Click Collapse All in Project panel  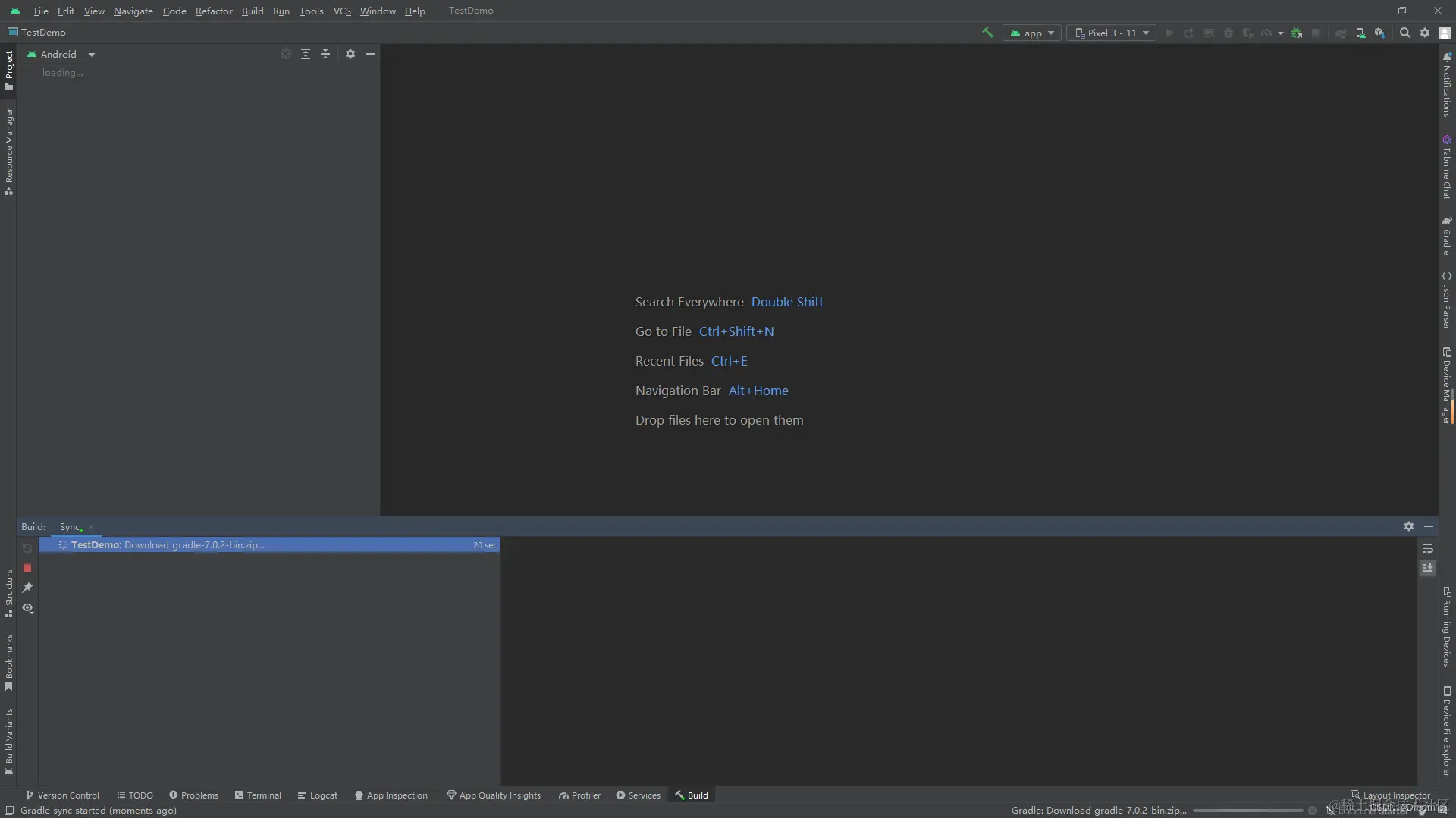(325, 54)
